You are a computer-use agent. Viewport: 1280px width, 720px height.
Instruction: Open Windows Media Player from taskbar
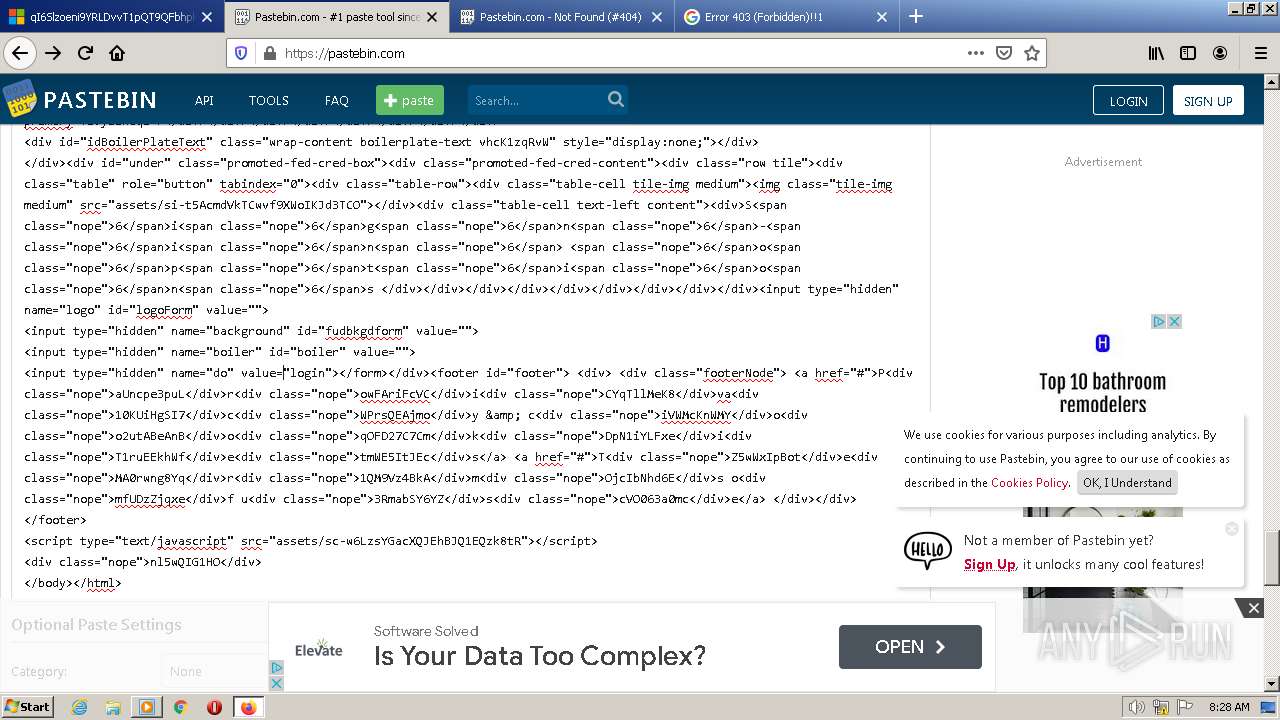click(x=146, y=707)
